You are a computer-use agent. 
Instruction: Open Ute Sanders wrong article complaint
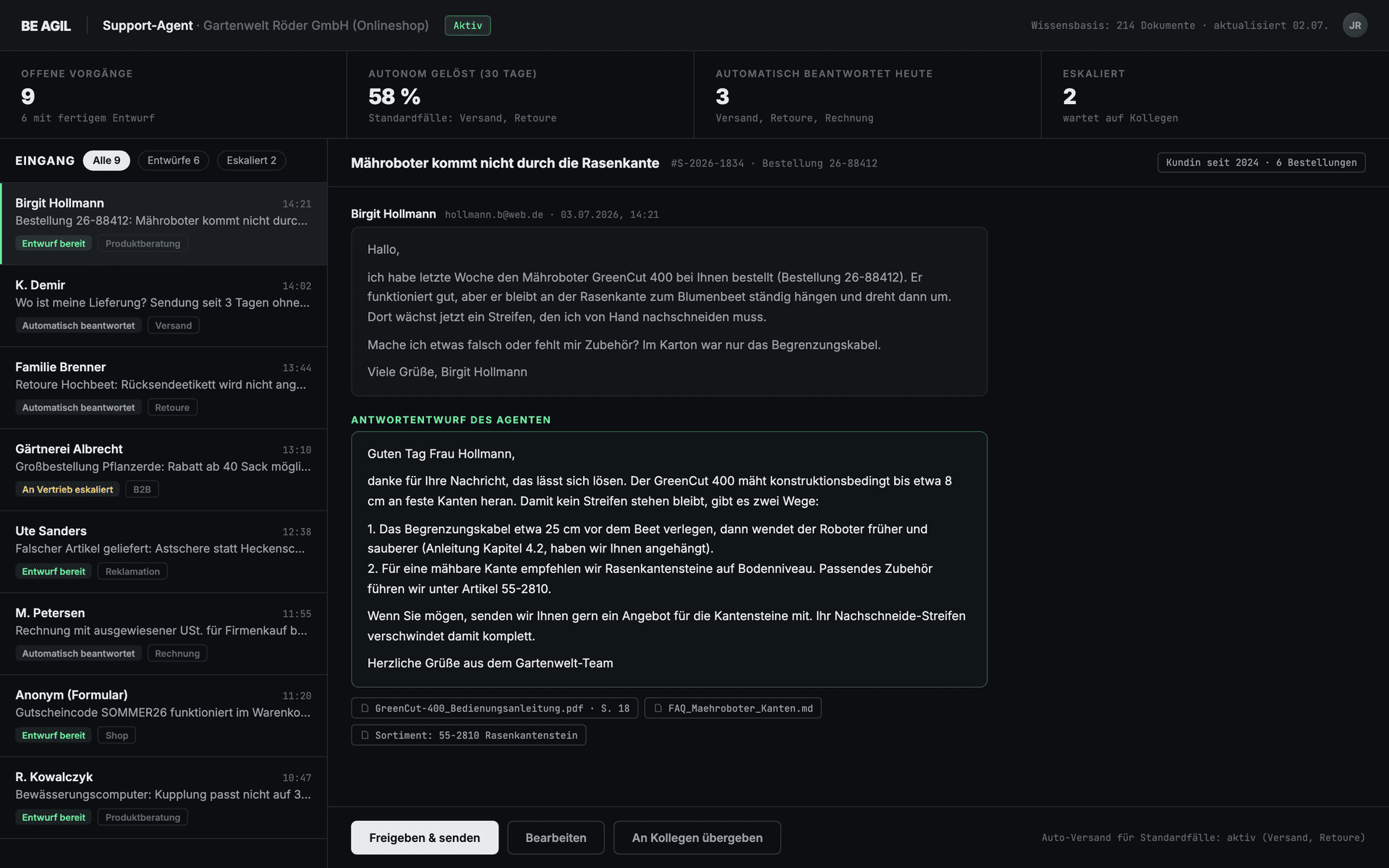tap(163, 552)
